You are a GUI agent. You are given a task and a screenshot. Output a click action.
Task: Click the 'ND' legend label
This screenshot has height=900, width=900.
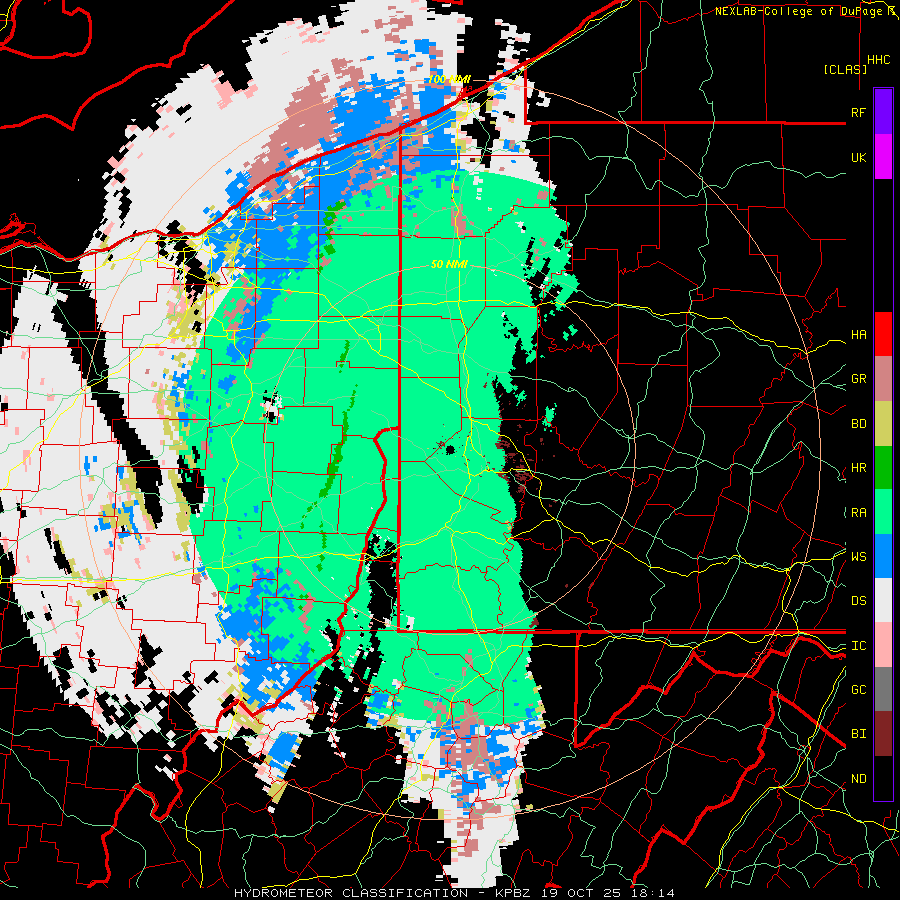[858, 779]
